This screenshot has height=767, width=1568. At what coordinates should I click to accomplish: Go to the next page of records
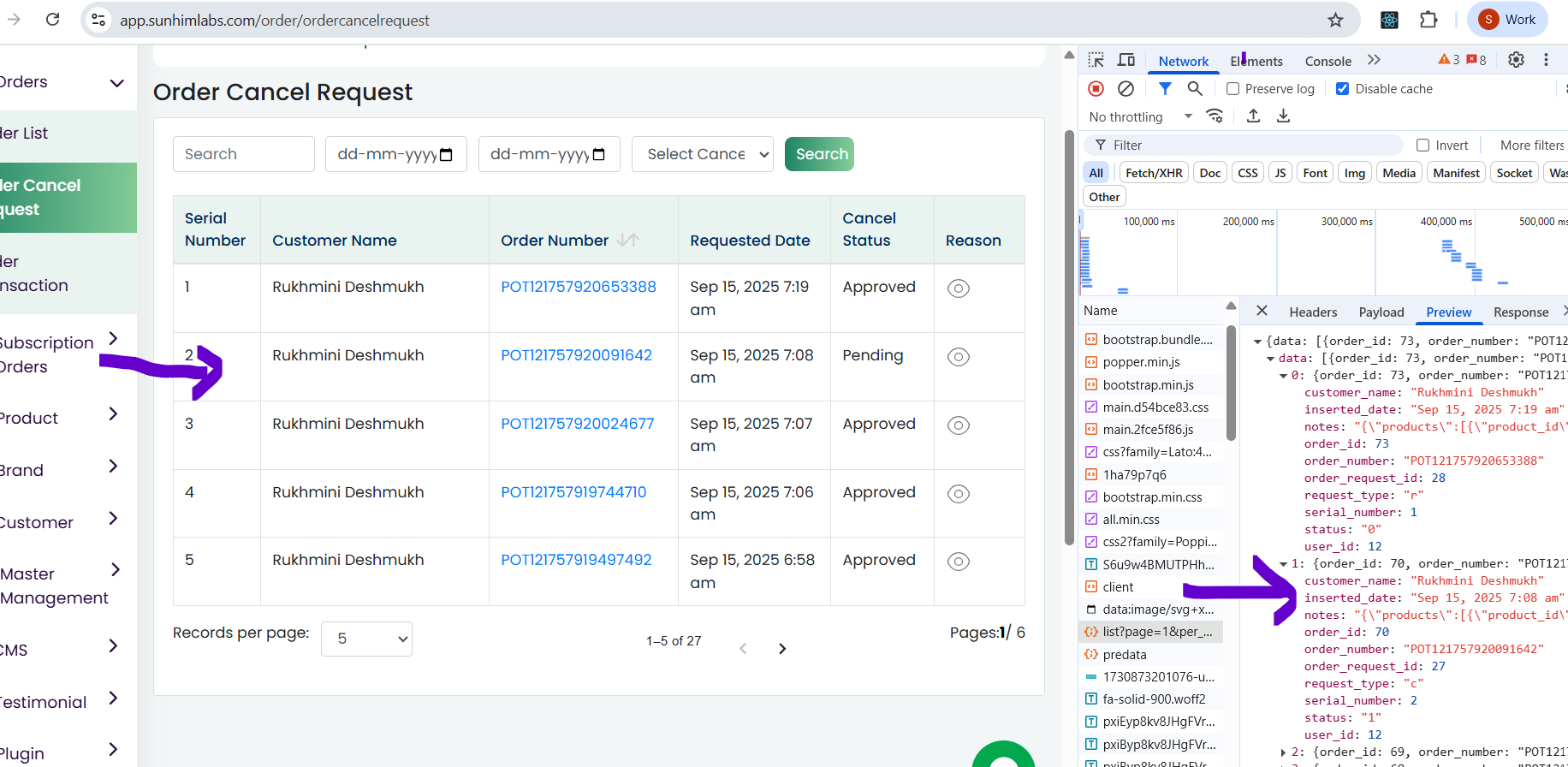[782, 649]
